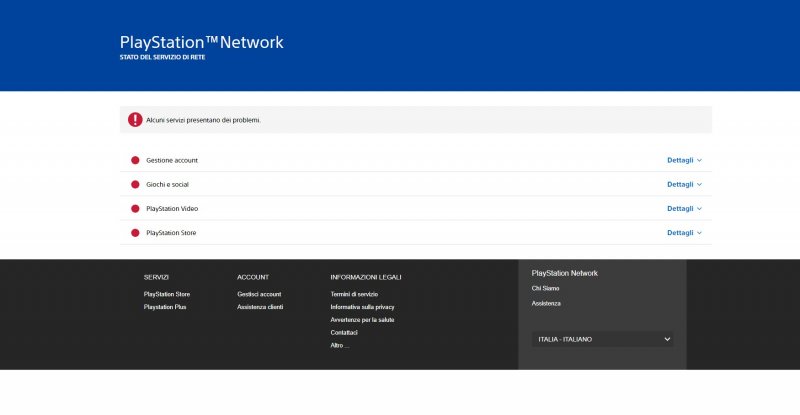Image resolution: width=800 pixels, height=415 pixels.
Task: Click the PlayStation Network header title
Action: [202, 42]
